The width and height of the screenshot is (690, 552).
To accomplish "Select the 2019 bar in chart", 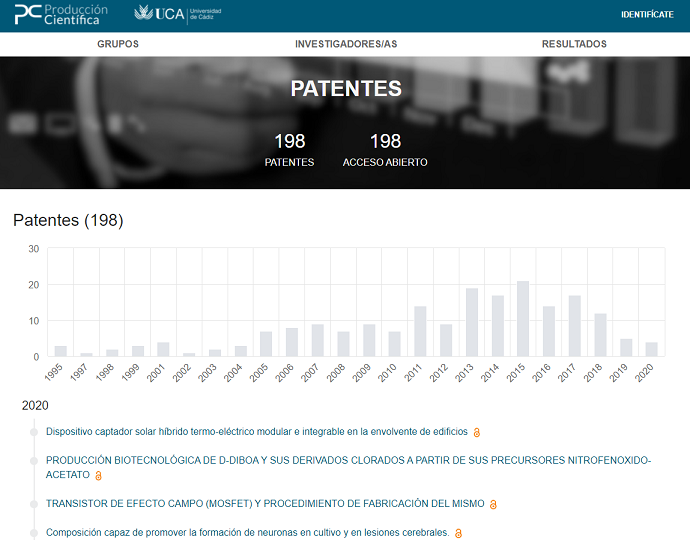I will [x=626, y=348].
